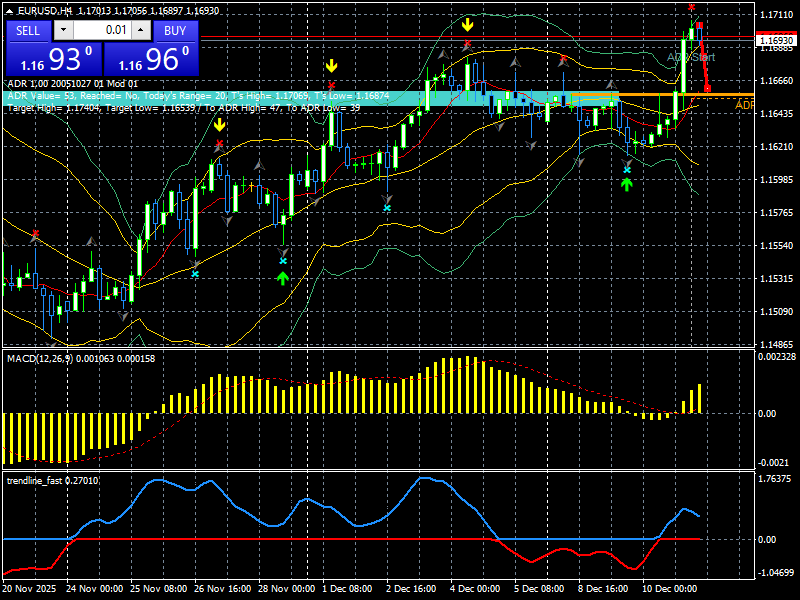Click the 1.15765 price axis label
The height and width of the screenshot is (600, 800).
pos(776,213)
